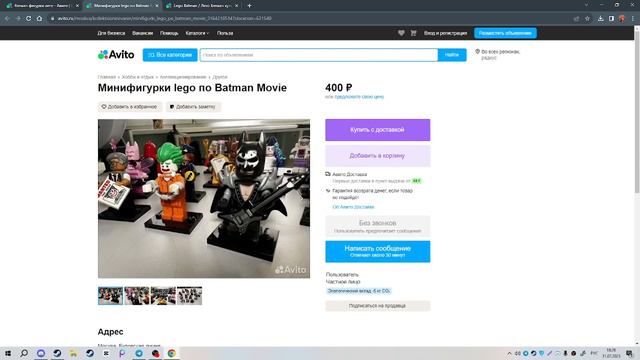This screenshot has height=360, width=640.
Task: Close the 'Минифигурки lego по Batman' tab
Action: 157,6
